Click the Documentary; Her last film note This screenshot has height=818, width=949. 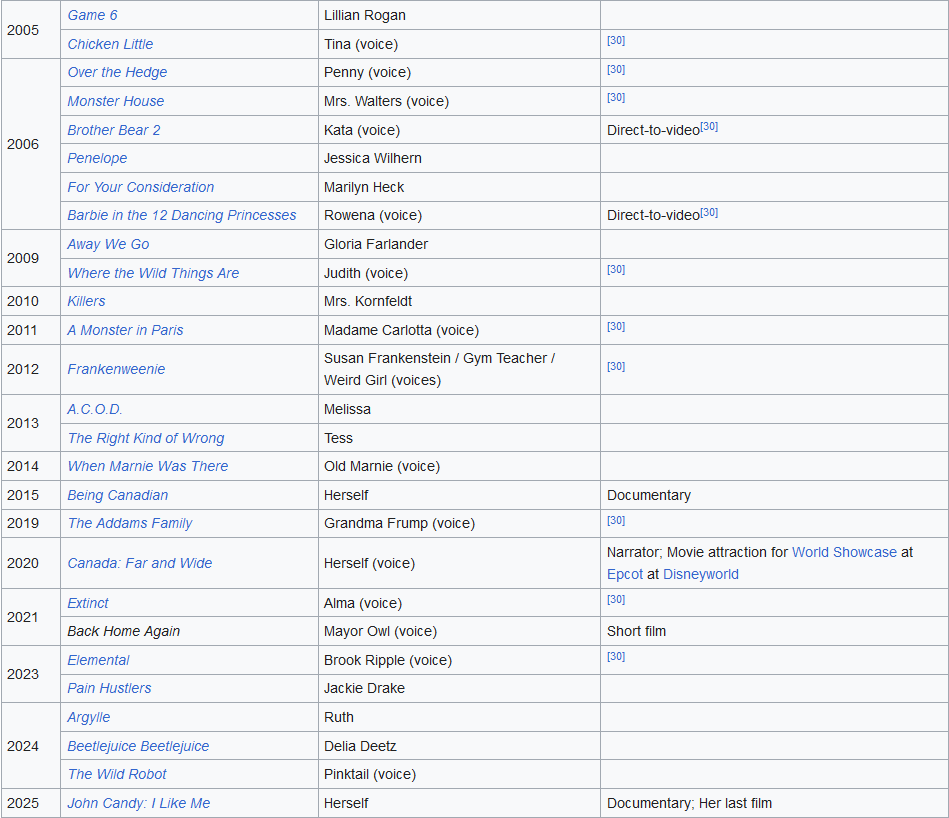(689, 803)
